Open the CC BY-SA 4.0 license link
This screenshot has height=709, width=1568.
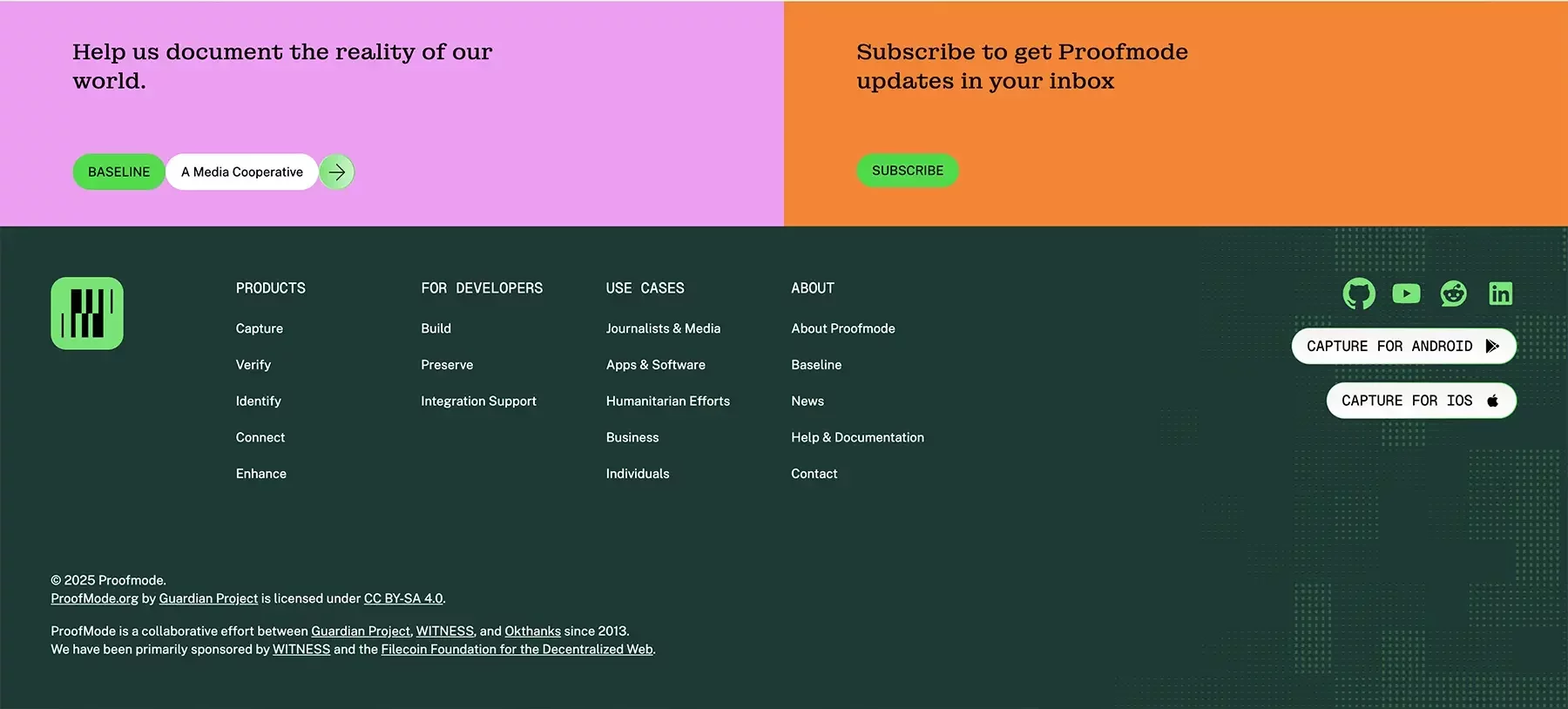pos(403,598)
